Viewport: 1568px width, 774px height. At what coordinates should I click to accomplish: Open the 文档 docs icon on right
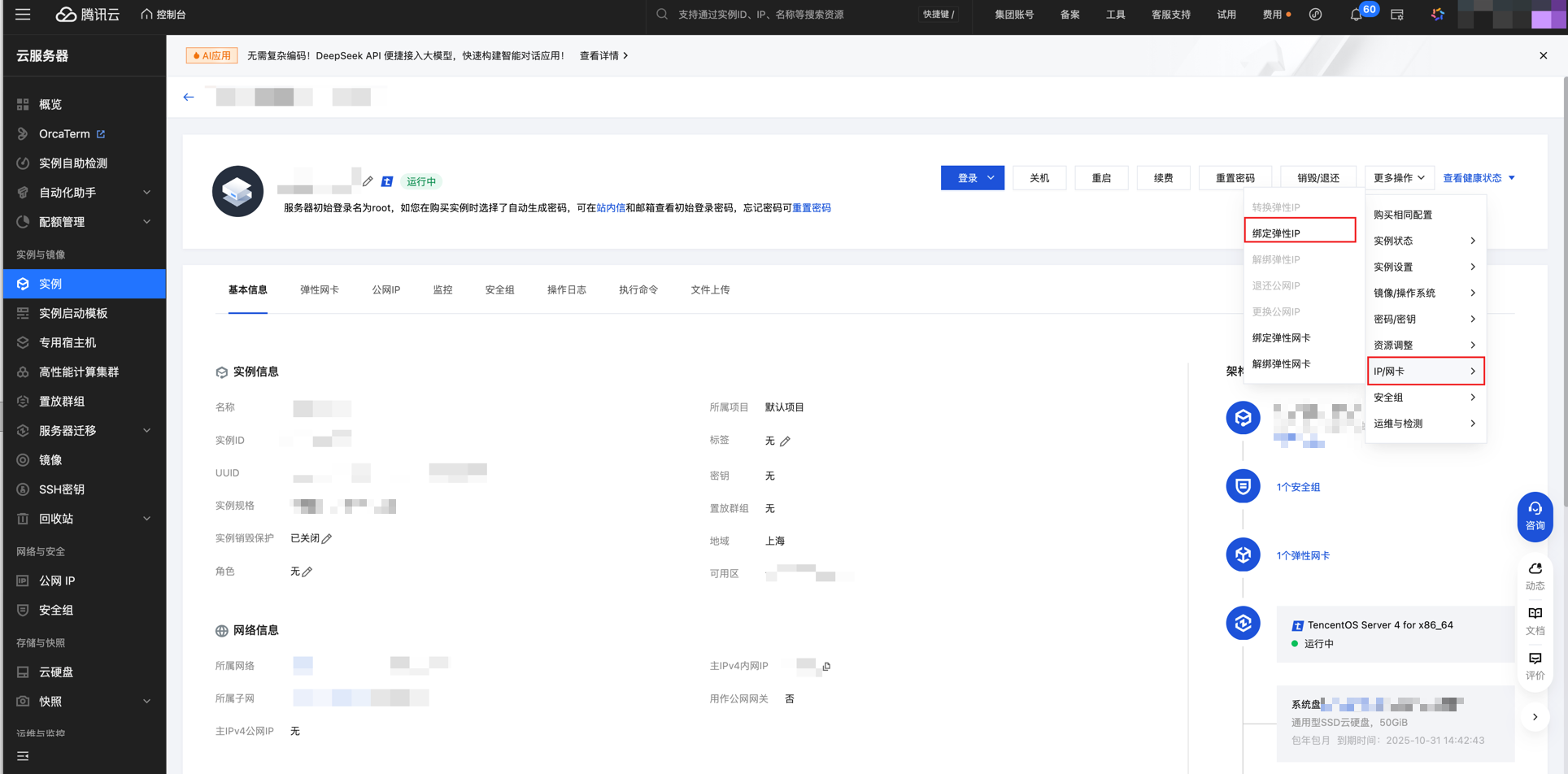point(1535,620)
